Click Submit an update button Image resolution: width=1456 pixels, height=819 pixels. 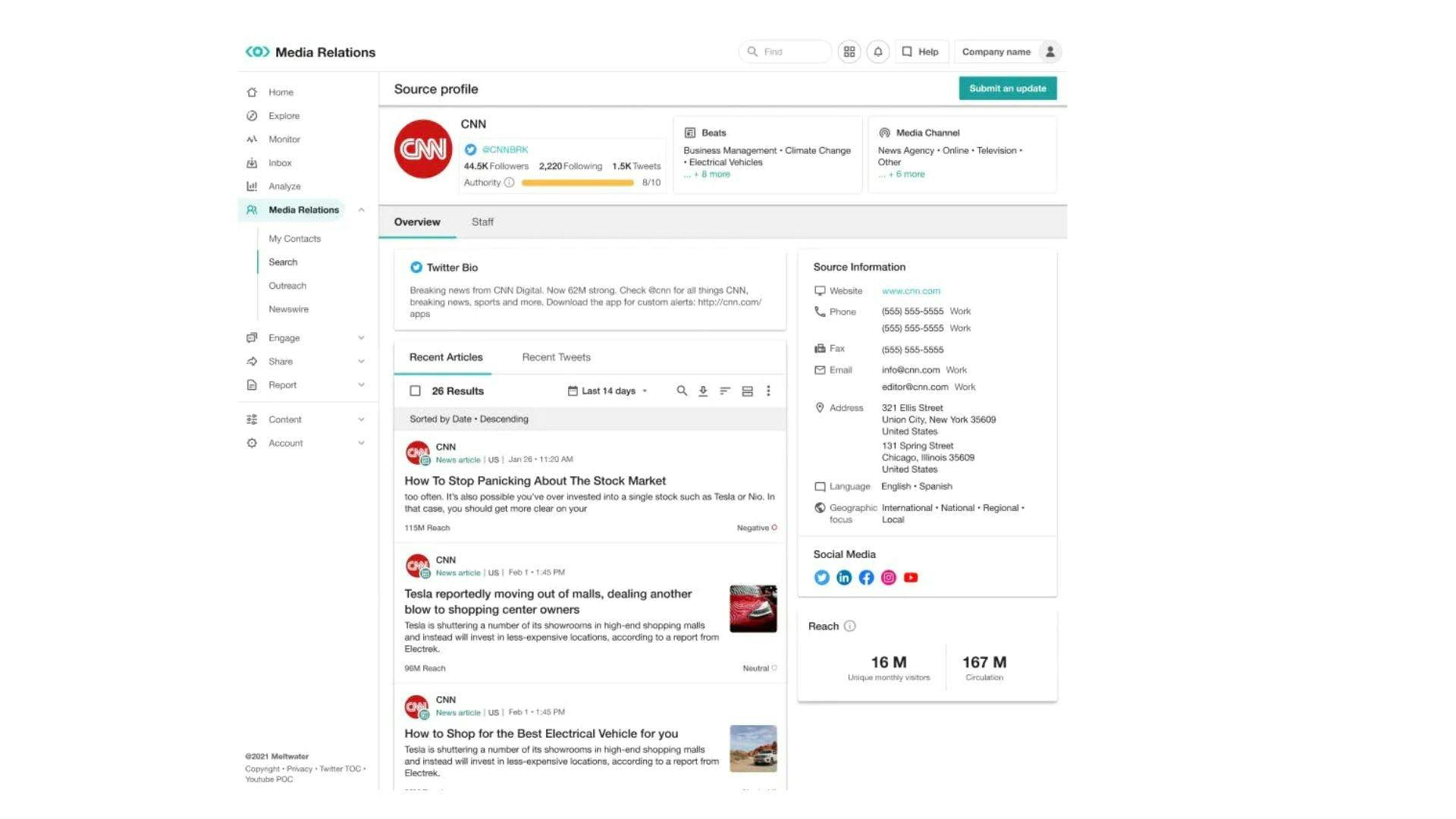(1007, 89)
